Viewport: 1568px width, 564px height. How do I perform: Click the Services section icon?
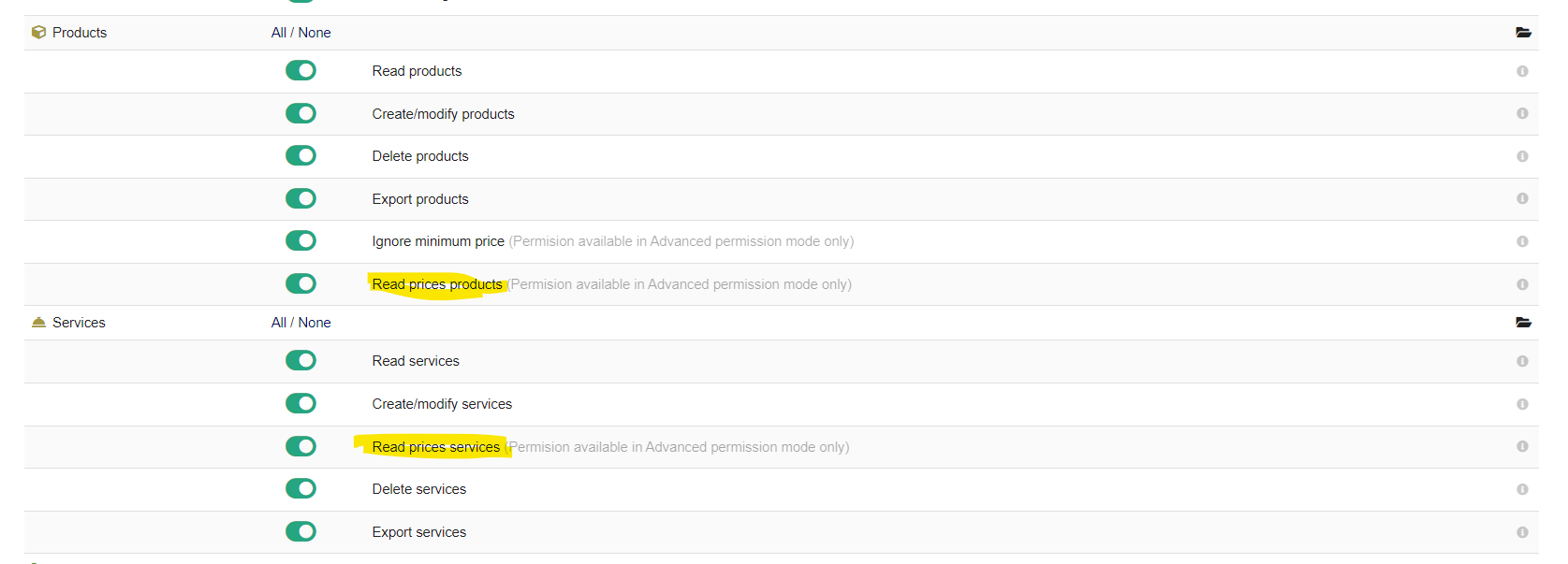click(38, 322)
